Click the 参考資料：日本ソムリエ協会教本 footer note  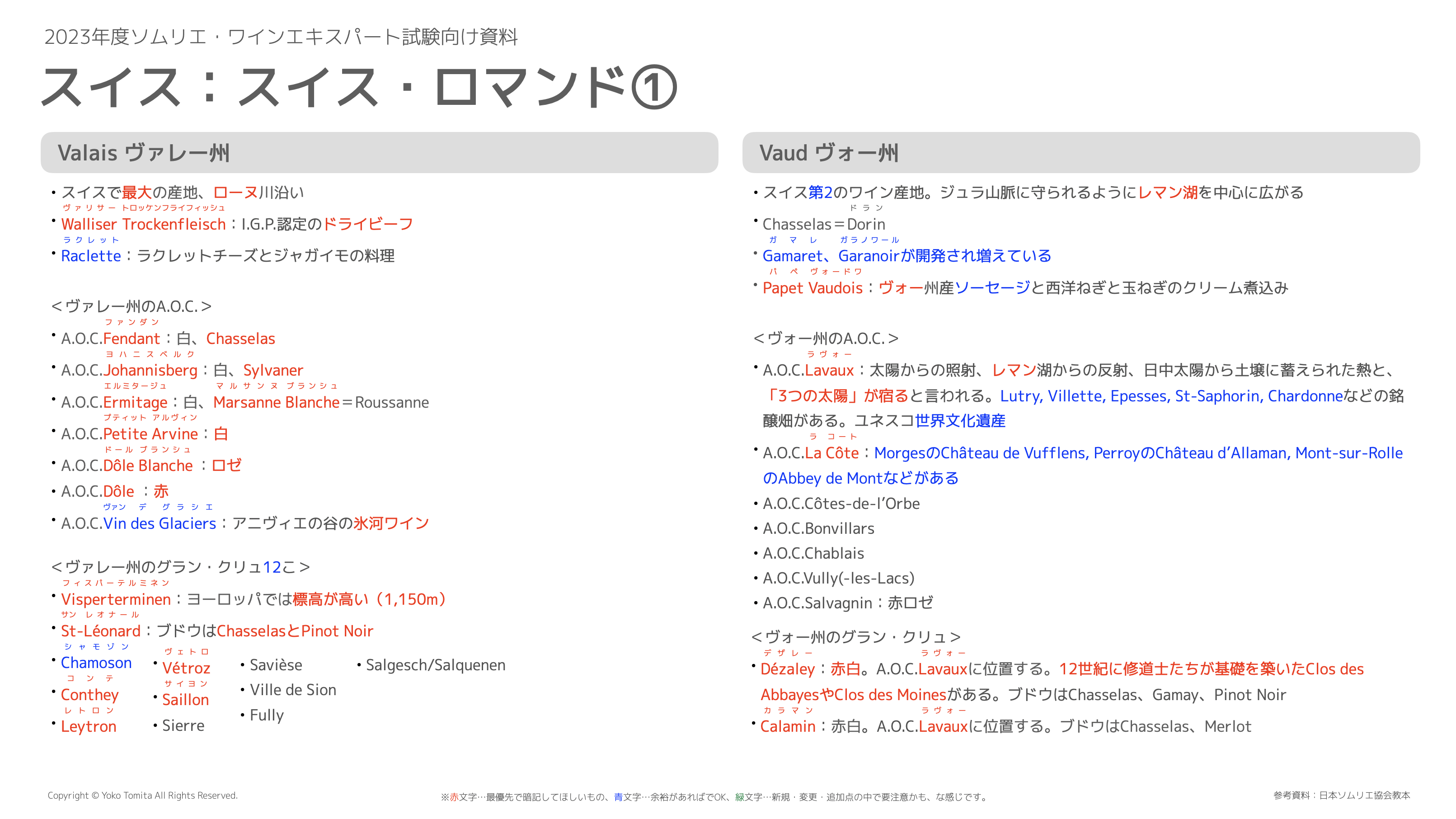tap(1342, 795)
